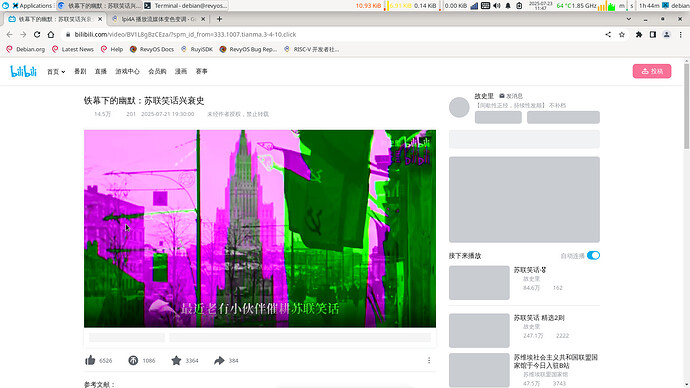The image size is (690, 388).
Task: Open the browser home page
Action: [x=51, y=34]
